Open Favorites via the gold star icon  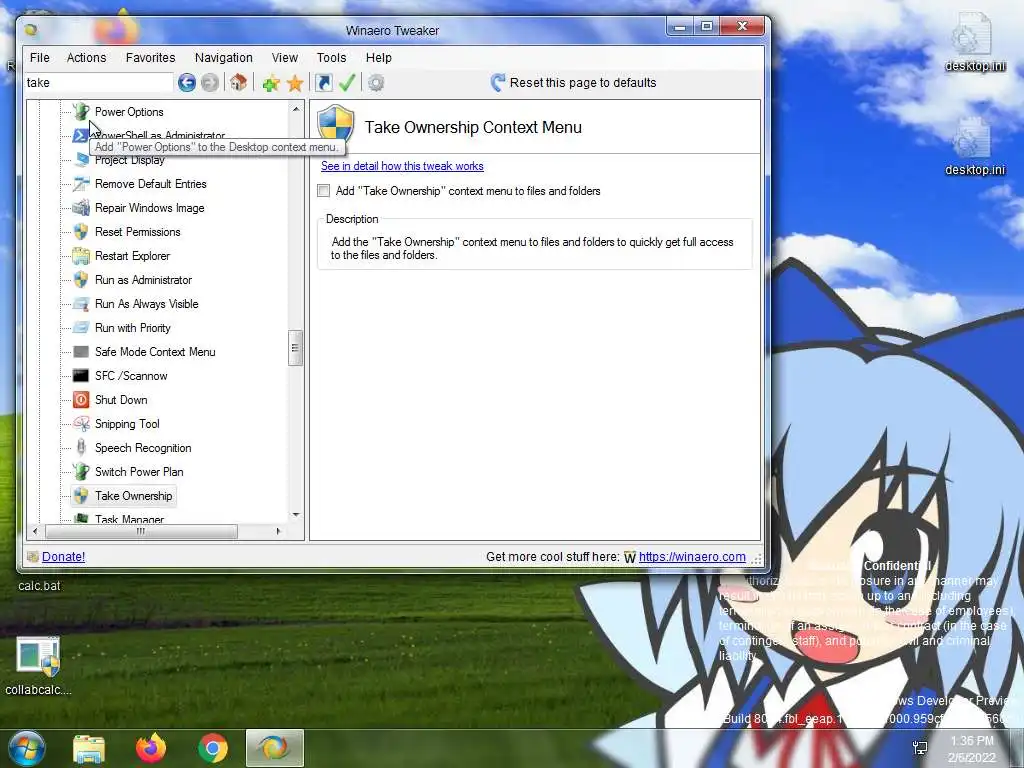[295, 83]
